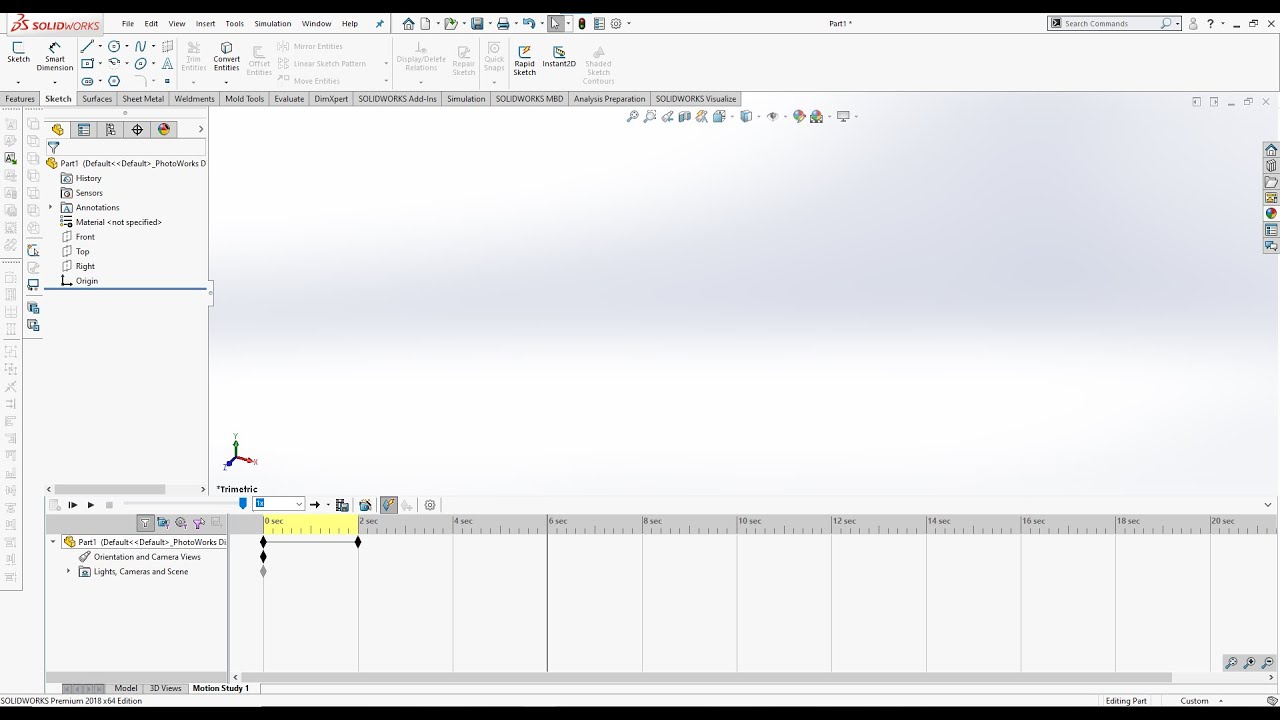
Task: Switch to the 3D Views tab
Action: click(166, 688)
